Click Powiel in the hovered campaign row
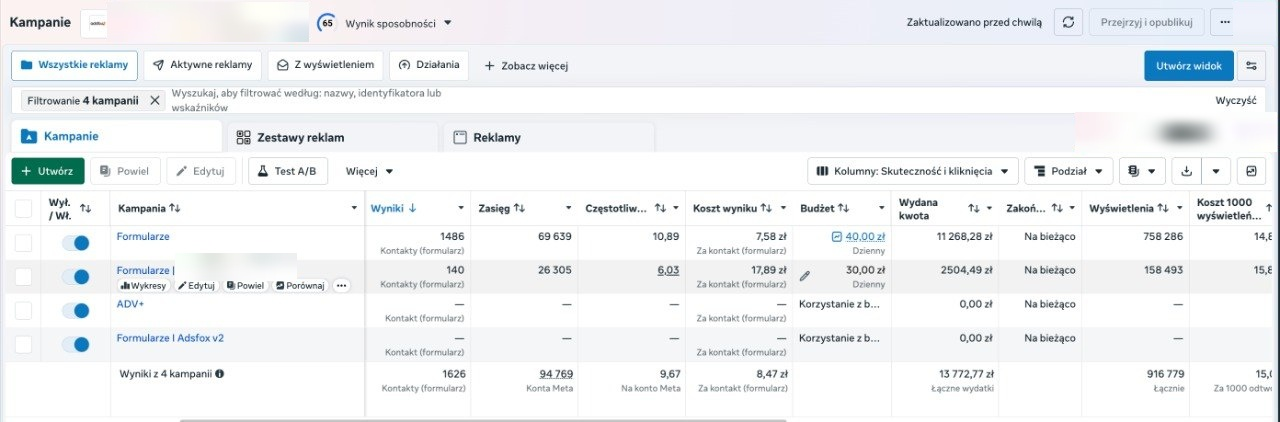 (246, 285)
